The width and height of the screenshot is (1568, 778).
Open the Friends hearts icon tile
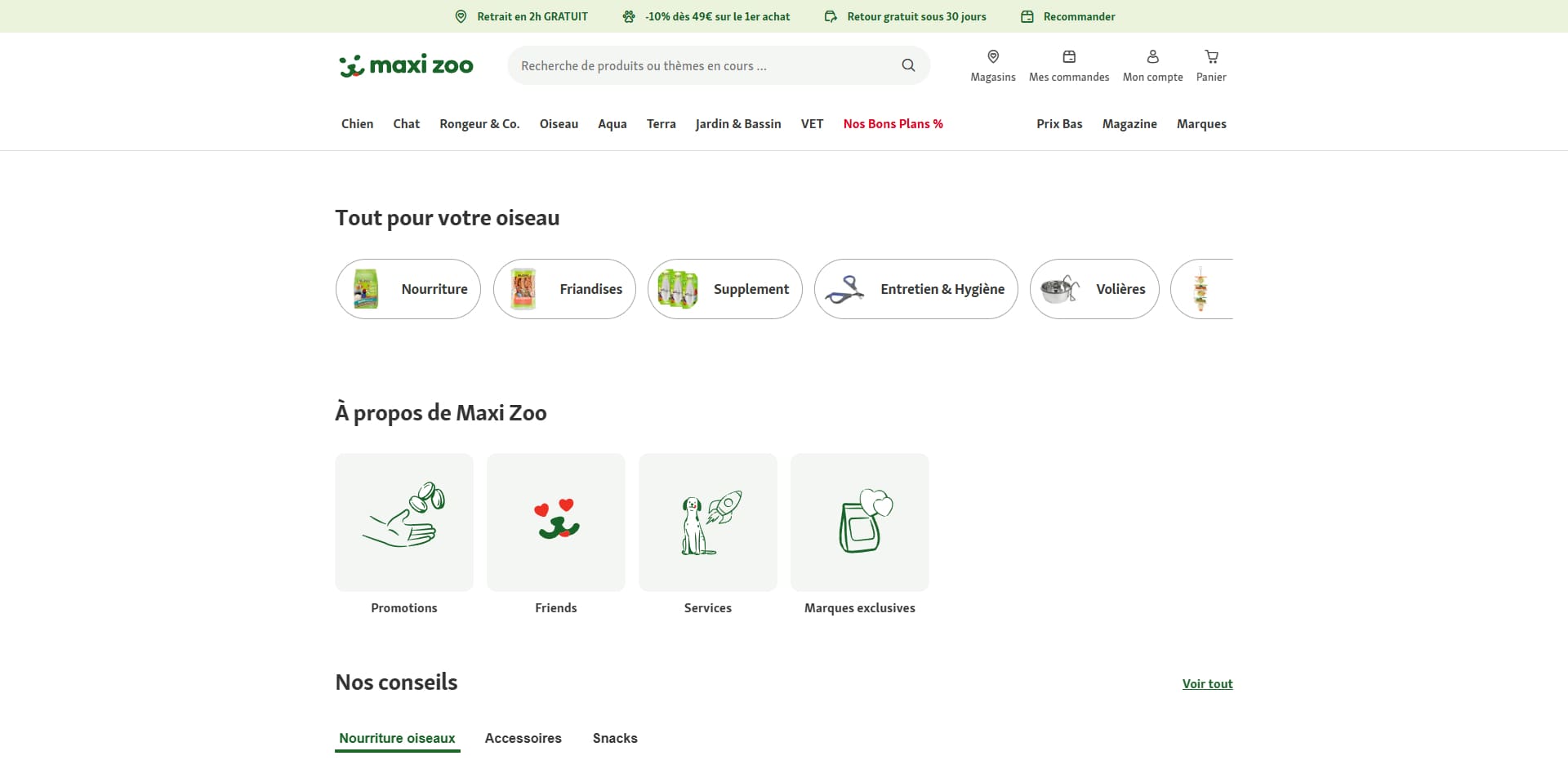(x=556, y=522)
